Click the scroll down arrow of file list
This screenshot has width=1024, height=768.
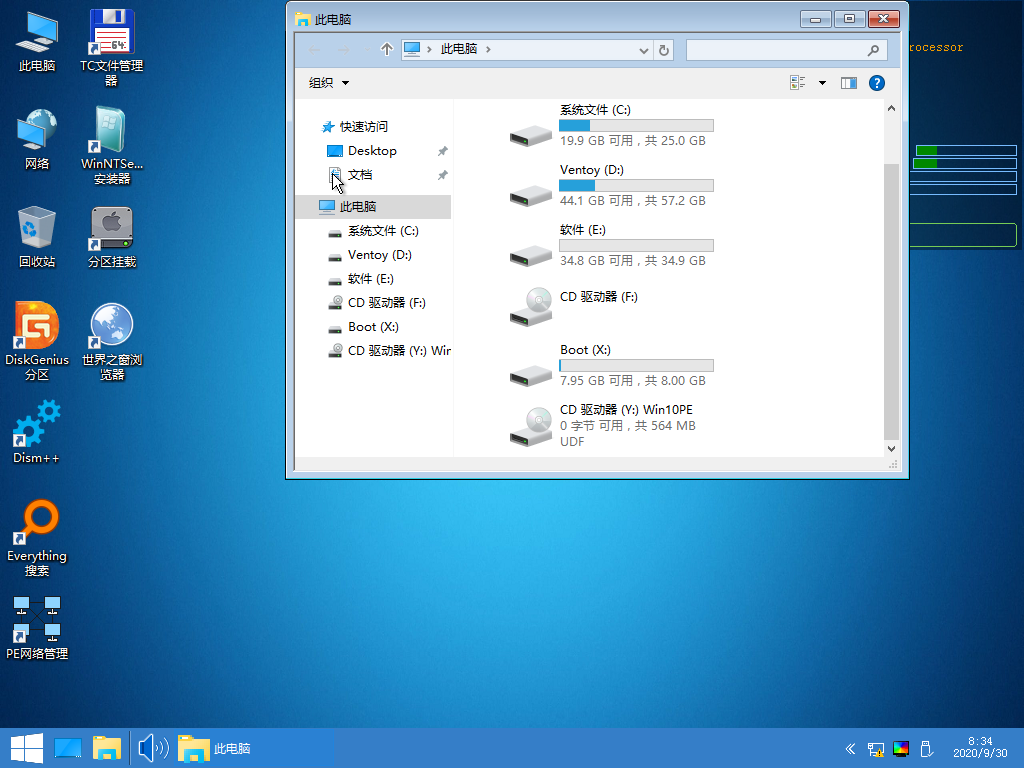[x=892, y=450]
